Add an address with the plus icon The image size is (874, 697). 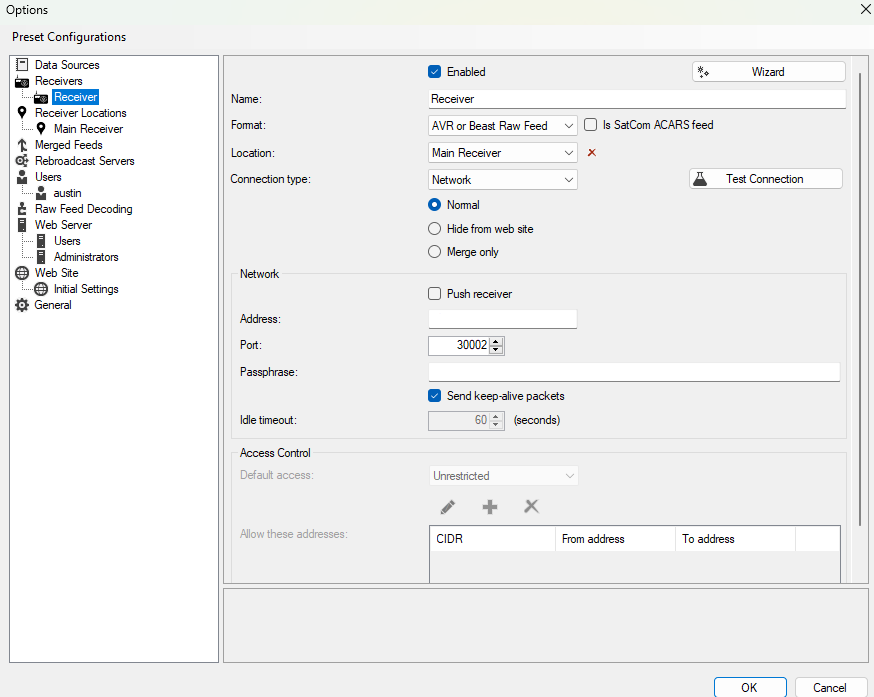point(489,507)
